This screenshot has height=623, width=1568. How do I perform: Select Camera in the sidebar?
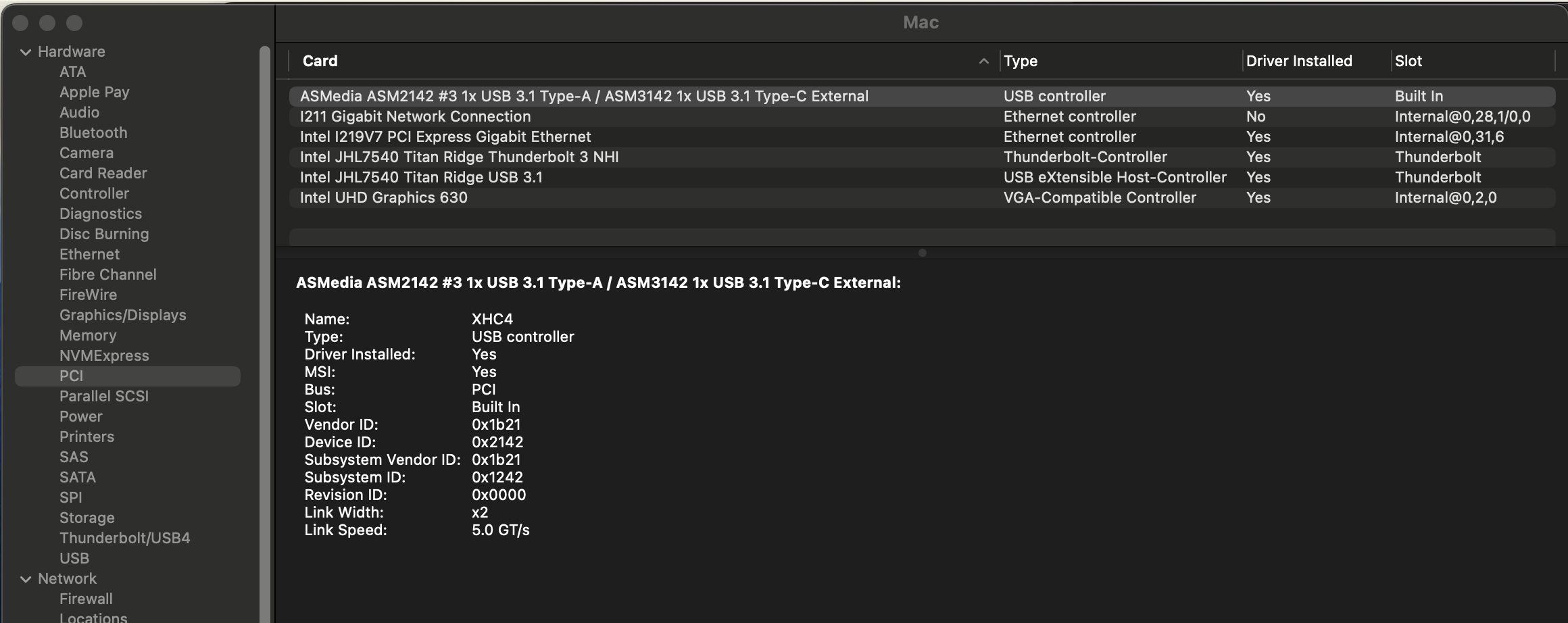[x=86, y=153]
